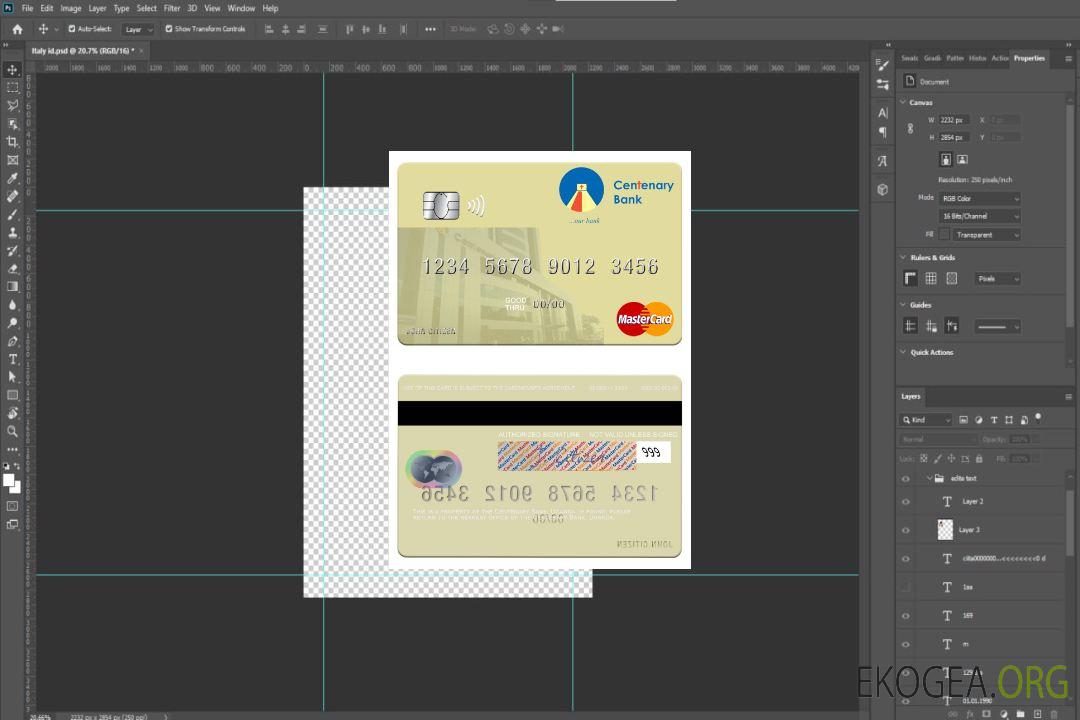Collapse the Canvas section
1080x720 pixels.
[x=903, y=102]
